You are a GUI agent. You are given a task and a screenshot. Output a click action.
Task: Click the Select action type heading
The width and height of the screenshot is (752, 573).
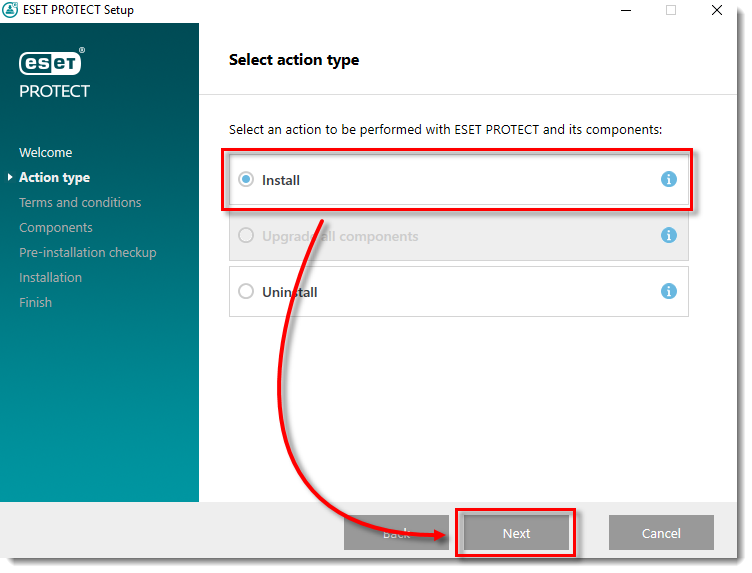[x=294, y=60]
